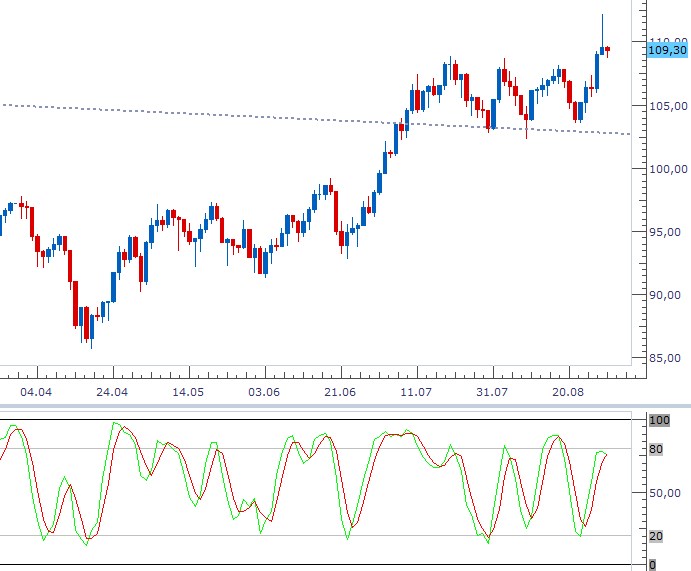
Task: Click the divider between price and oscillator panels
Action: coord(345,406)
